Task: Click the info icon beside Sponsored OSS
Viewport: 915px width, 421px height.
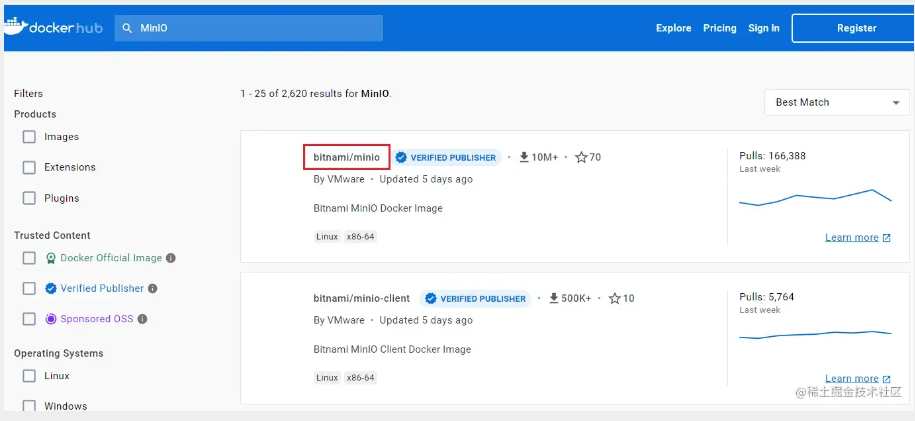Action: point(143,319)
